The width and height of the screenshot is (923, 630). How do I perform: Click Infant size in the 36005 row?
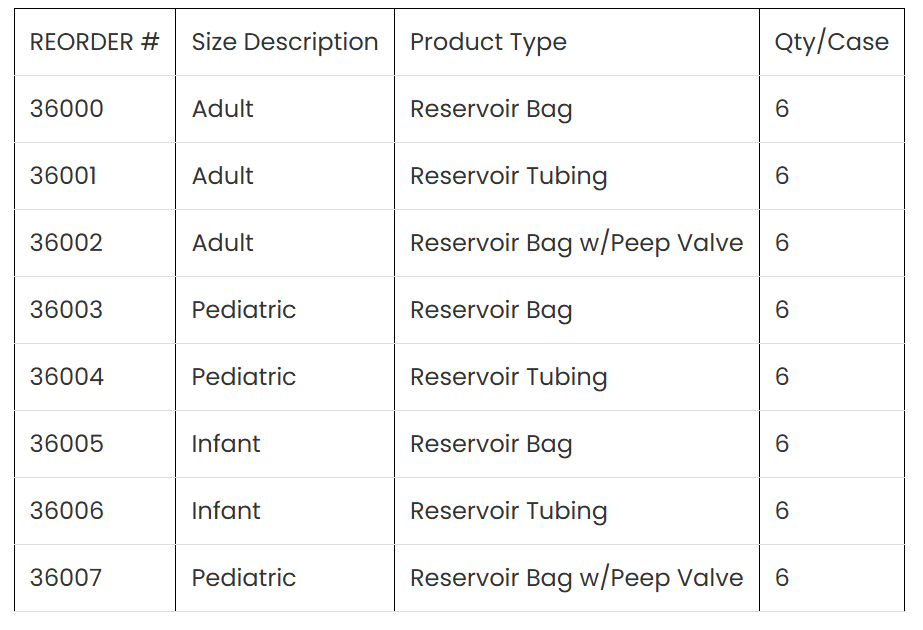[x=226, y=444]
